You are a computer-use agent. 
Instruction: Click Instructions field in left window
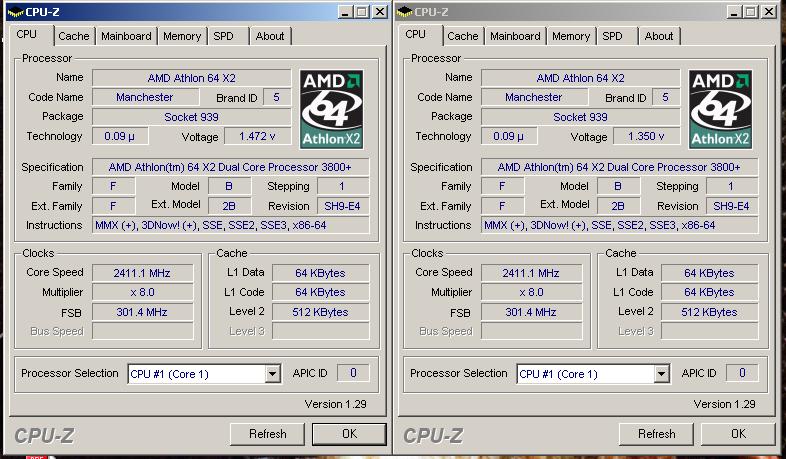(x=231, y=225)
